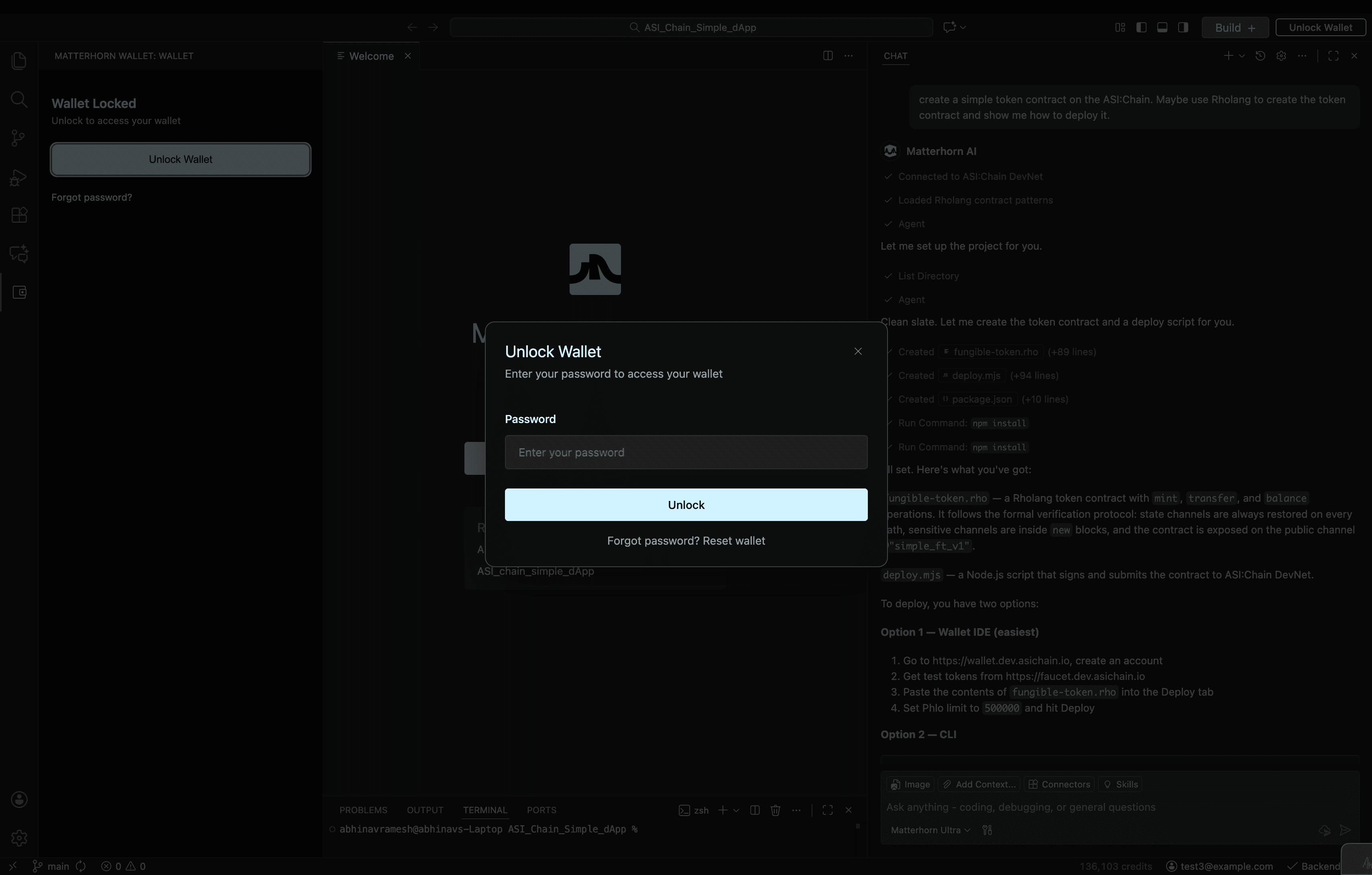Open the chat tools configuration icon
This screenshot has width=1372, height=875.
click(987, 830)
